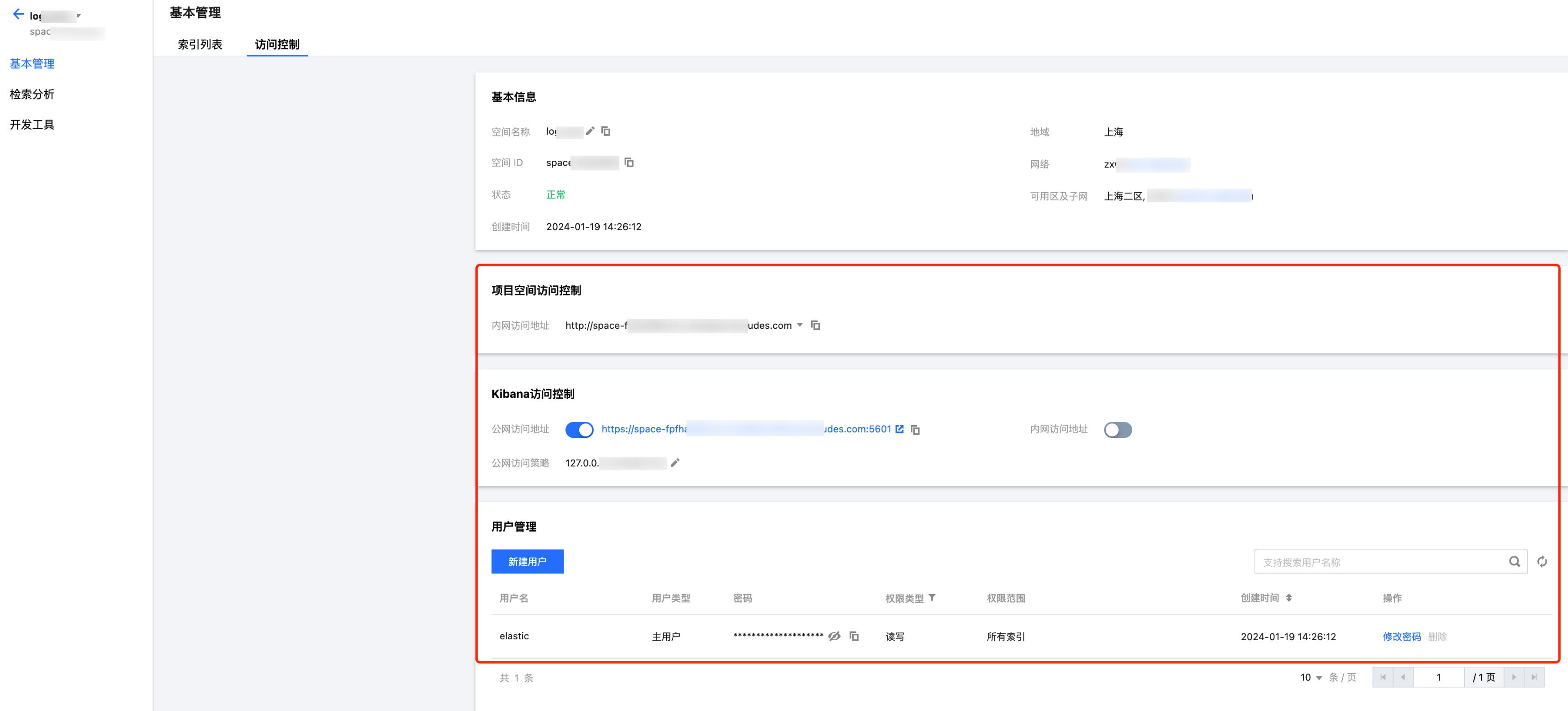Copy the Kibana public access address
The image size is (1568, 711).
[915, 430]
